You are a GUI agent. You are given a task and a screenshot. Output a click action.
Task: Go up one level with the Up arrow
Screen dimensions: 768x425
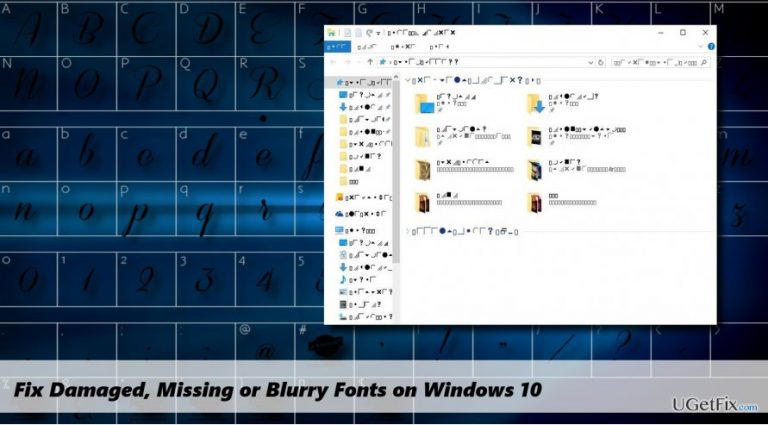(370, 62)
